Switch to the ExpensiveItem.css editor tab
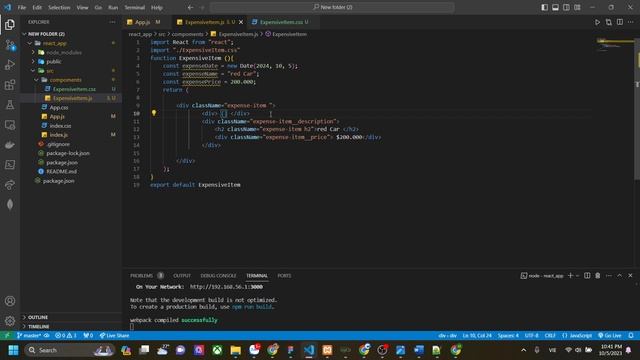This screenshot has width=640, height=360. [x=282, y=22]
